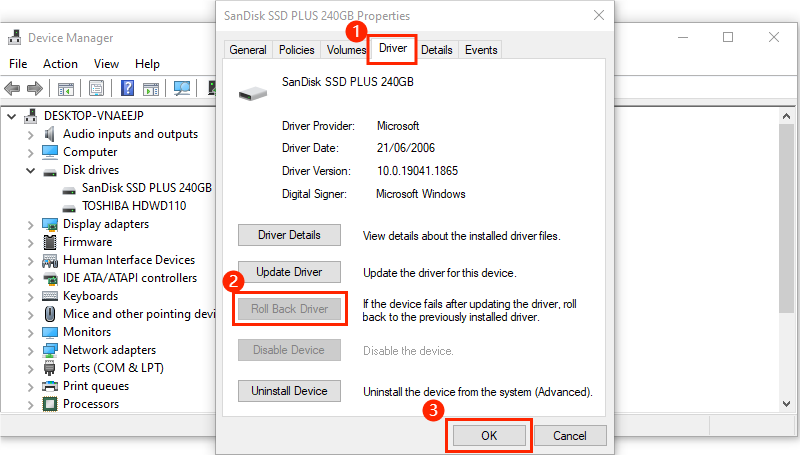Expand the Display adapters category

[31, 224]
